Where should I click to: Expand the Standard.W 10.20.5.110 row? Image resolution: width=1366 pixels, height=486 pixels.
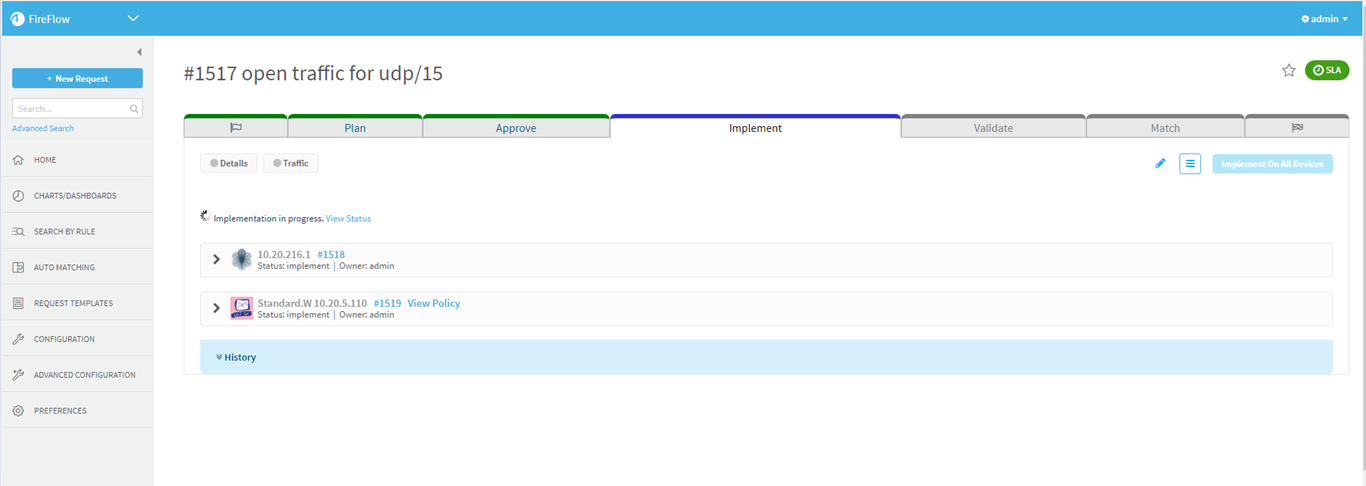(x=217, y=308)
